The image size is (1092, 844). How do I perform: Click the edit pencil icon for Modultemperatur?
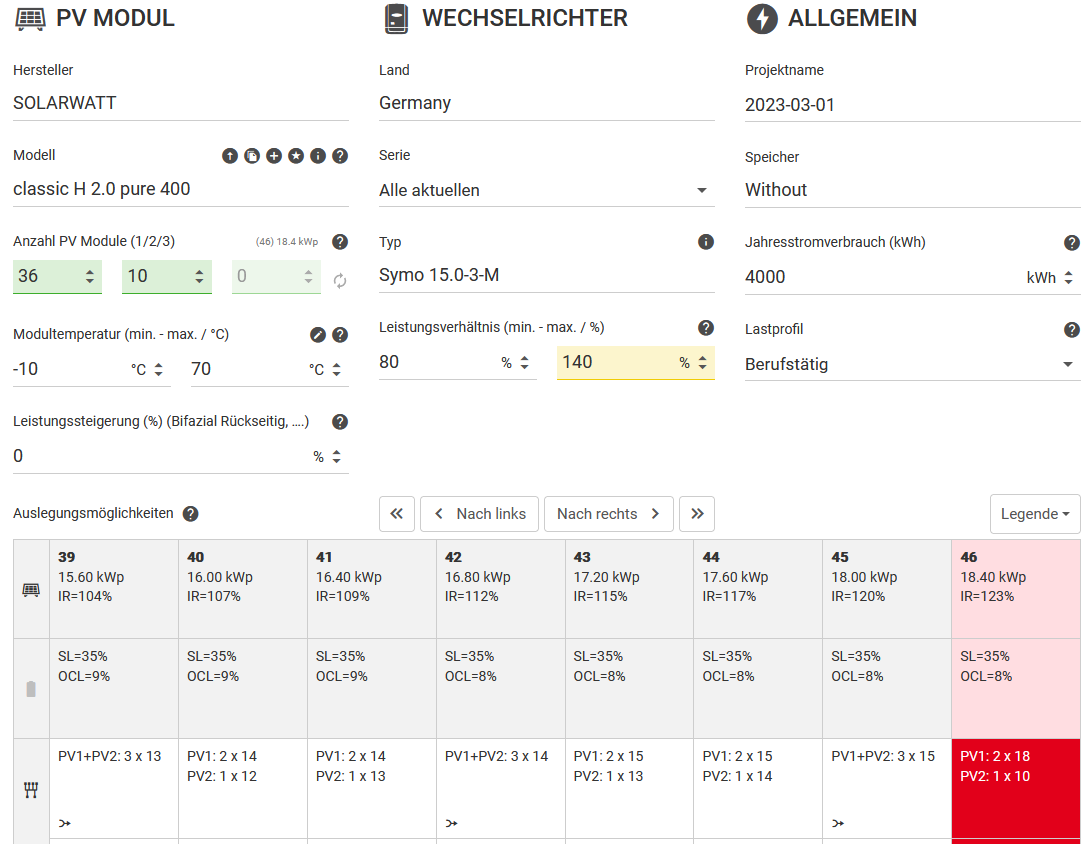[318, 335]
